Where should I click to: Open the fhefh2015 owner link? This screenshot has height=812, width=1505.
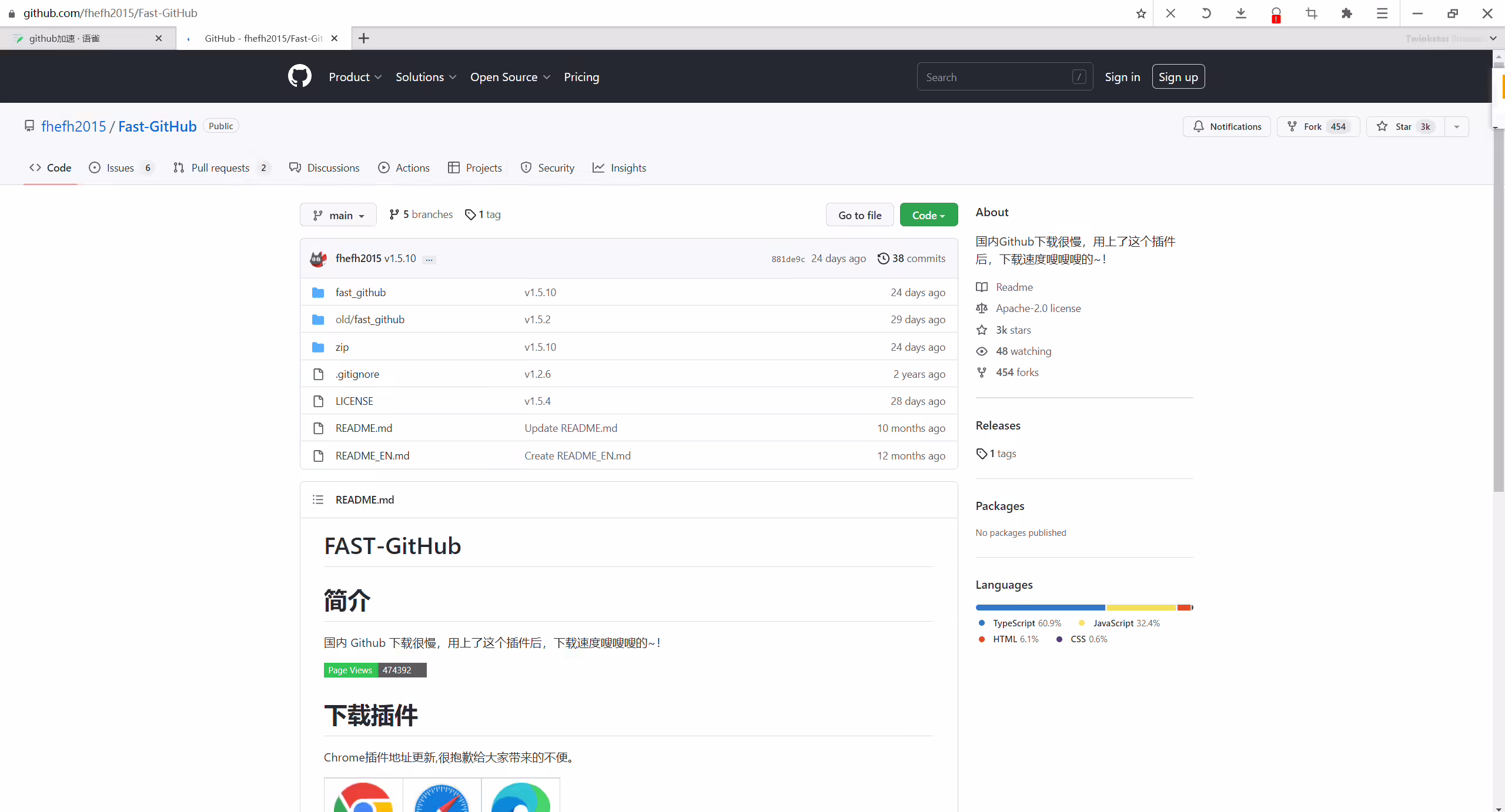[73, 126]
